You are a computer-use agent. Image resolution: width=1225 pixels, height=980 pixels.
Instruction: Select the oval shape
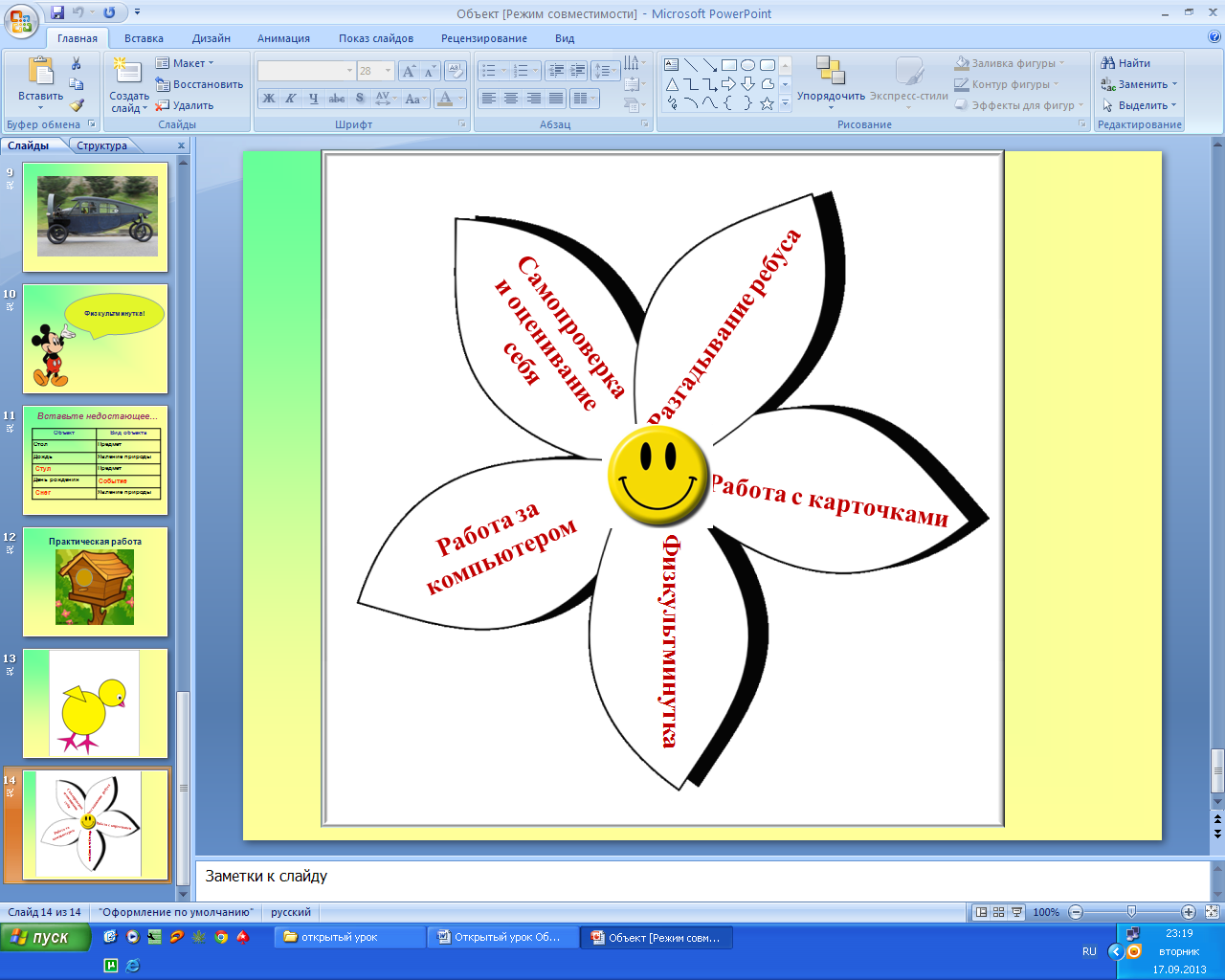click(x=748, y=65)
